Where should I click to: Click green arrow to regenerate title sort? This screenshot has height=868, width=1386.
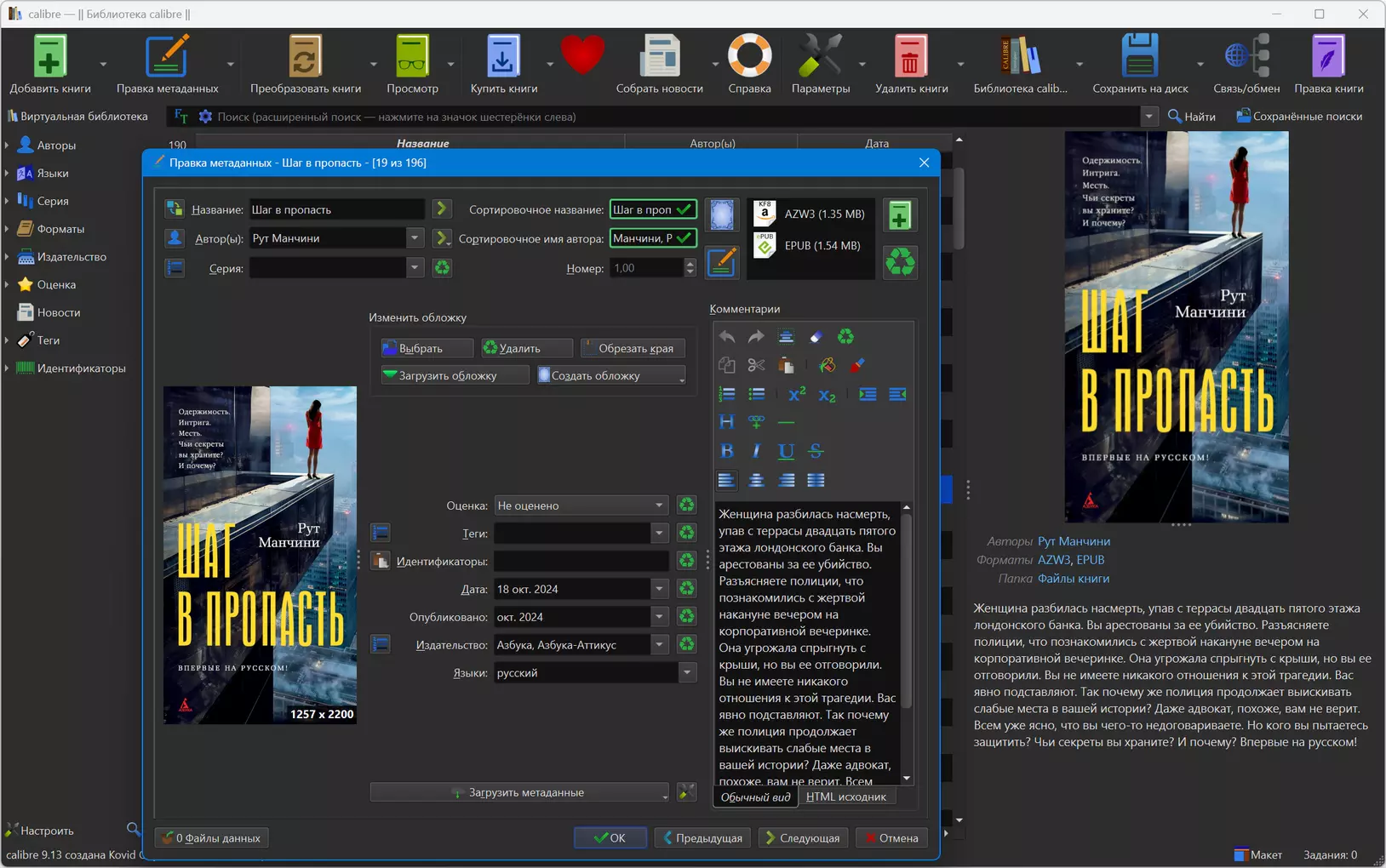click(x=441, y=209)
